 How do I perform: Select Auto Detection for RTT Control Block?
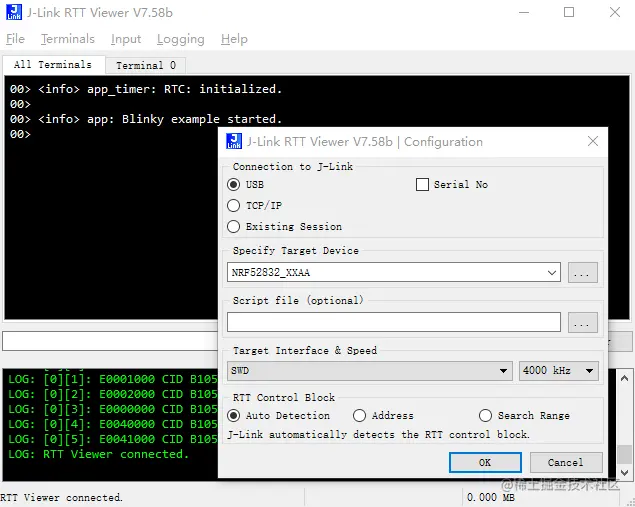coord(234,415)
